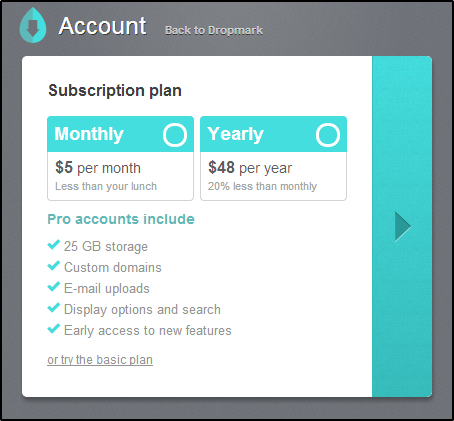The width and height of the screenshot is (454, 421).
Task: Click the Account page heading
Action: (x=103, y=26)
